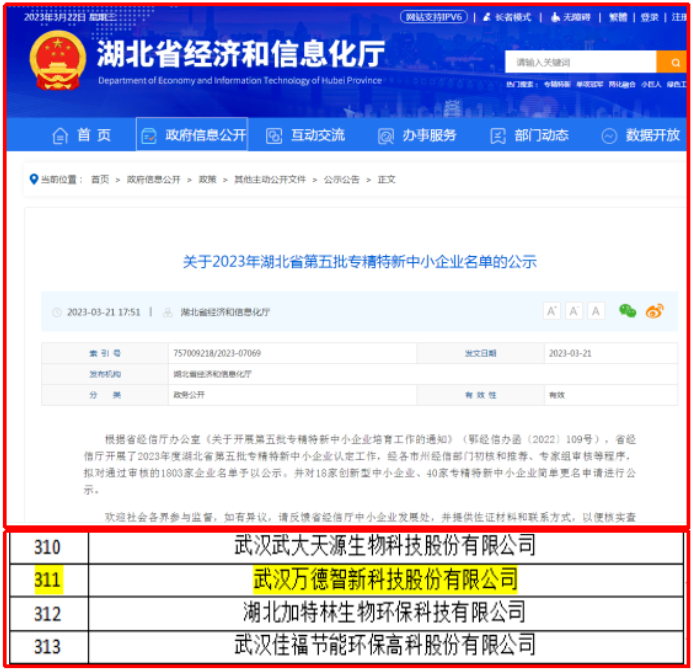Viewport: 693px width, 672px height.
Task: Click table row number 313
Action: pos(47,647)
